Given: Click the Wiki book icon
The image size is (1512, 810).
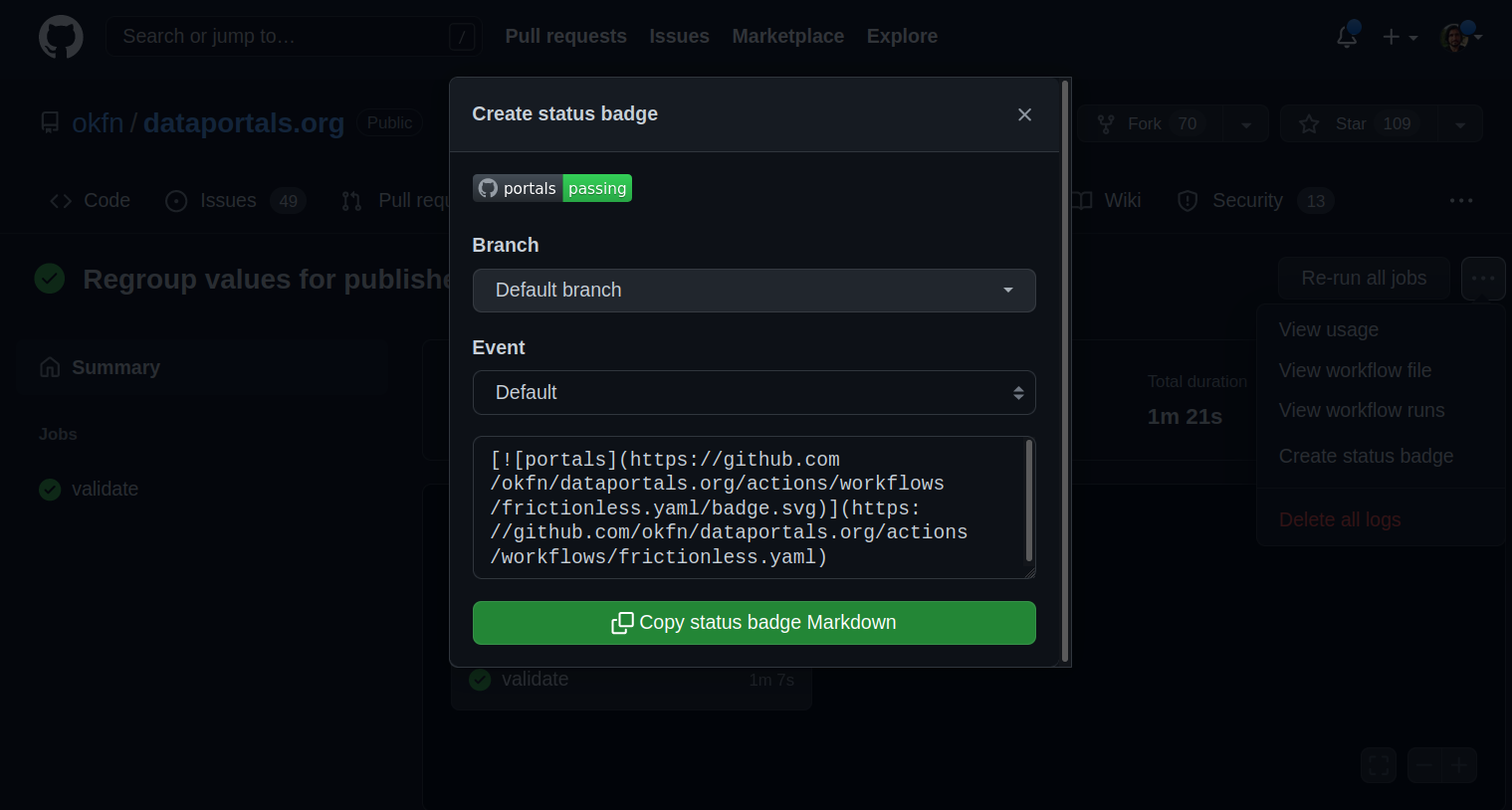Looking at the screenshot, I should click(x=1081, y=200).
